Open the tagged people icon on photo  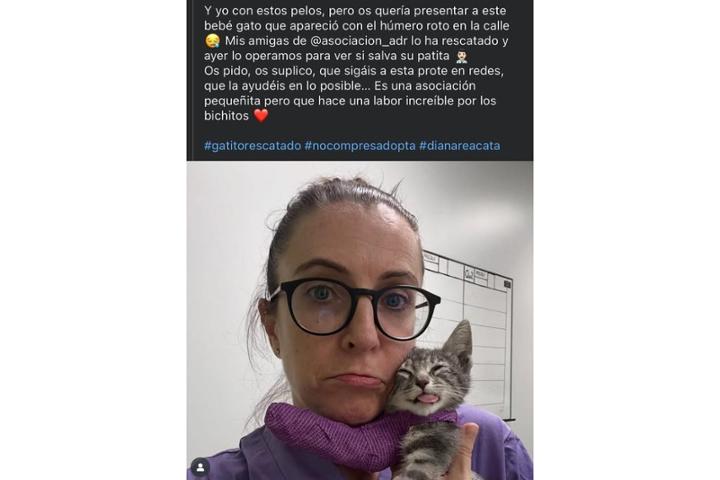pos(200,467)
